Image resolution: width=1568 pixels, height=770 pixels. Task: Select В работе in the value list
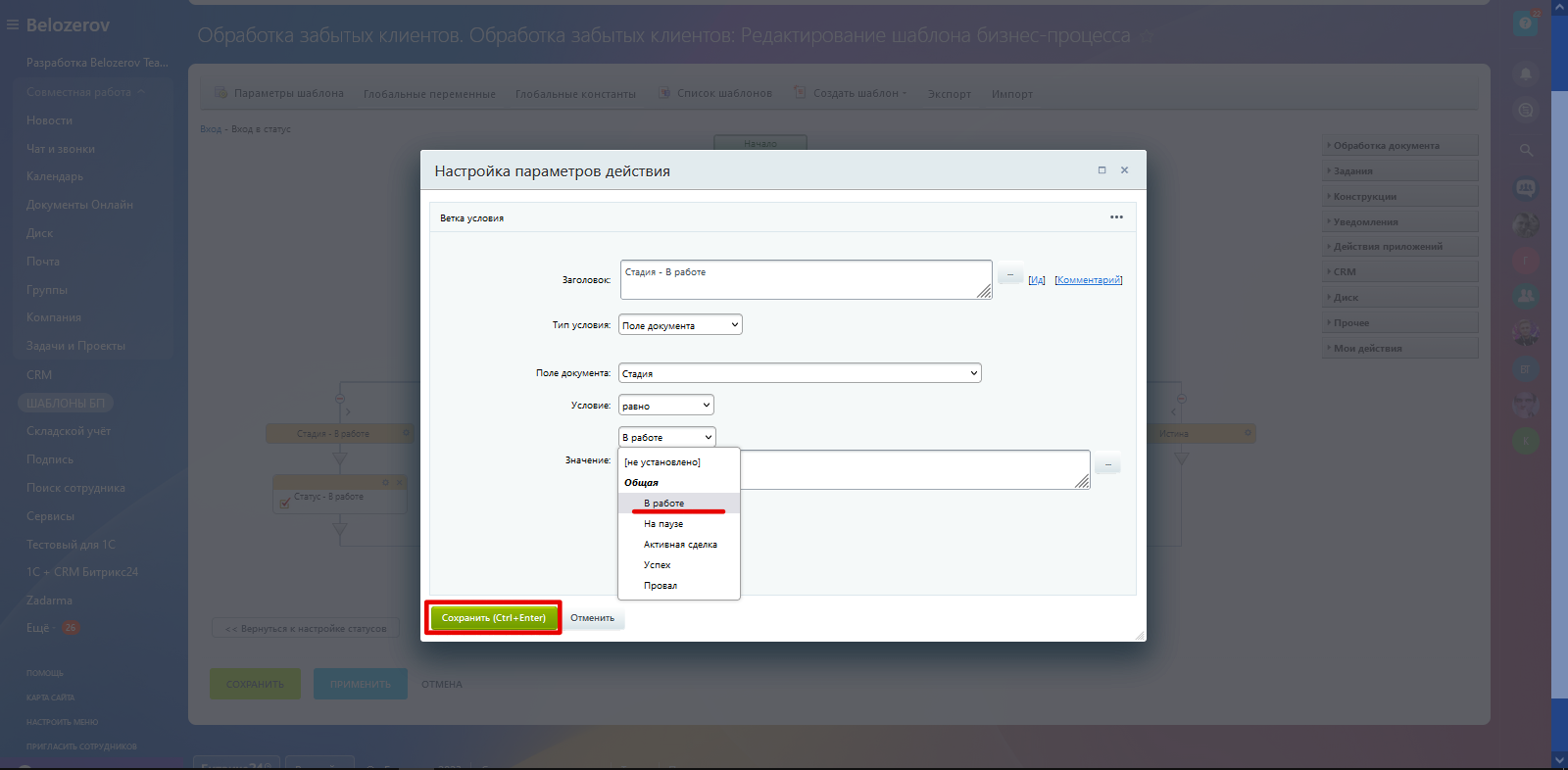(679, 504)
